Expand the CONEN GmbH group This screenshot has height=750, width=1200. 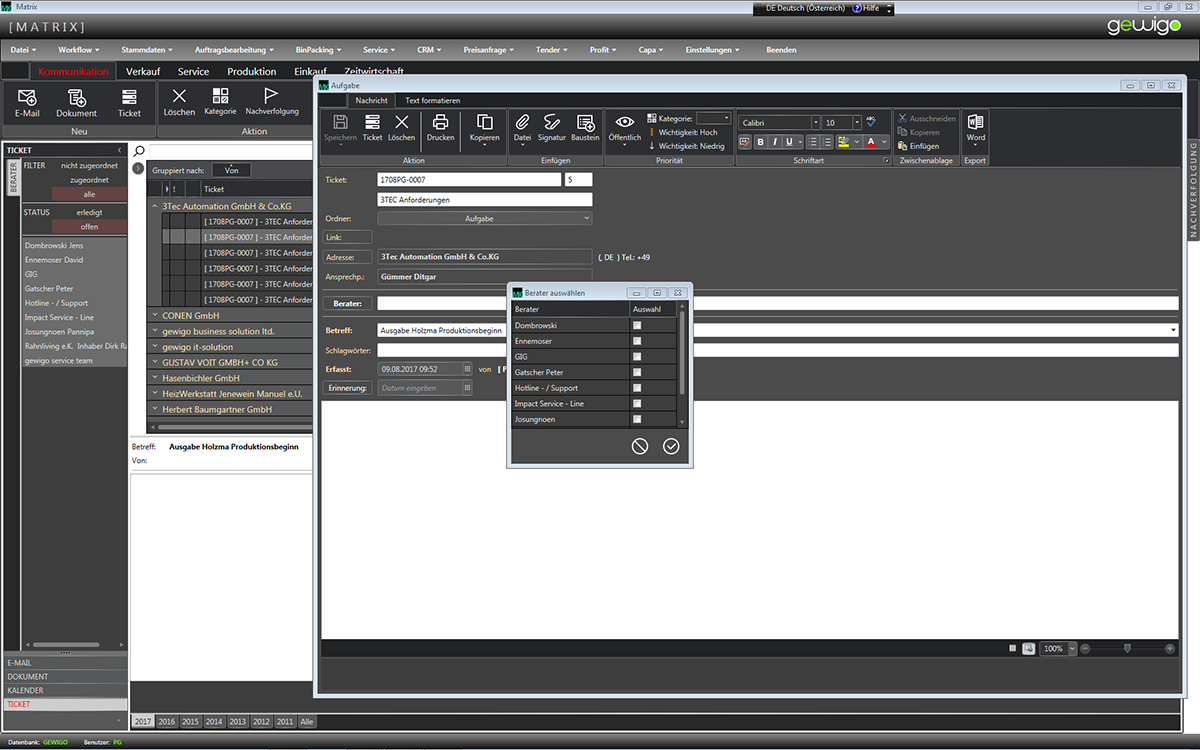click(x=155, y=315)
